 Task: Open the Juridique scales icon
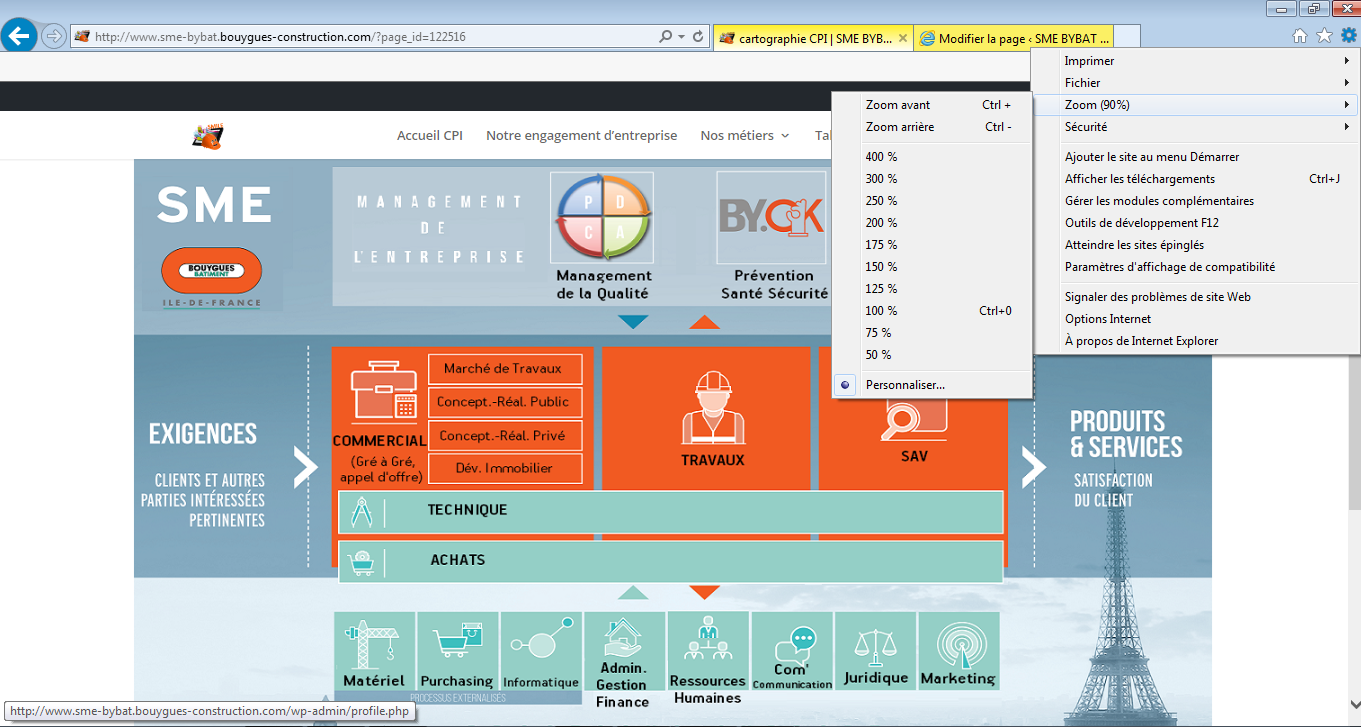click(x=875, y=644)
